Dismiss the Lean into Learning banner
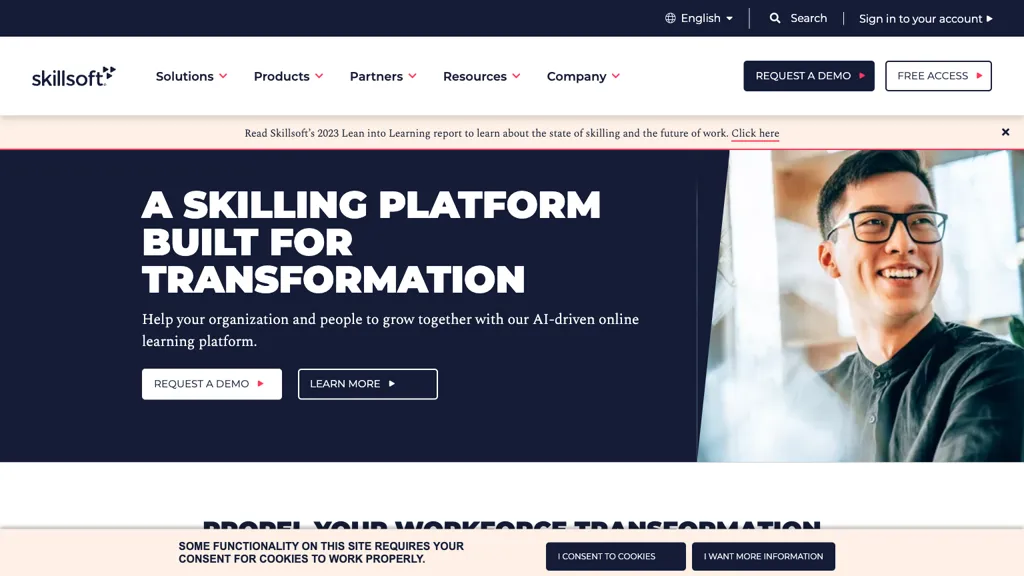Image resolution: width=1024 pixels, height=576 pixels. [x=1005, y=131]
